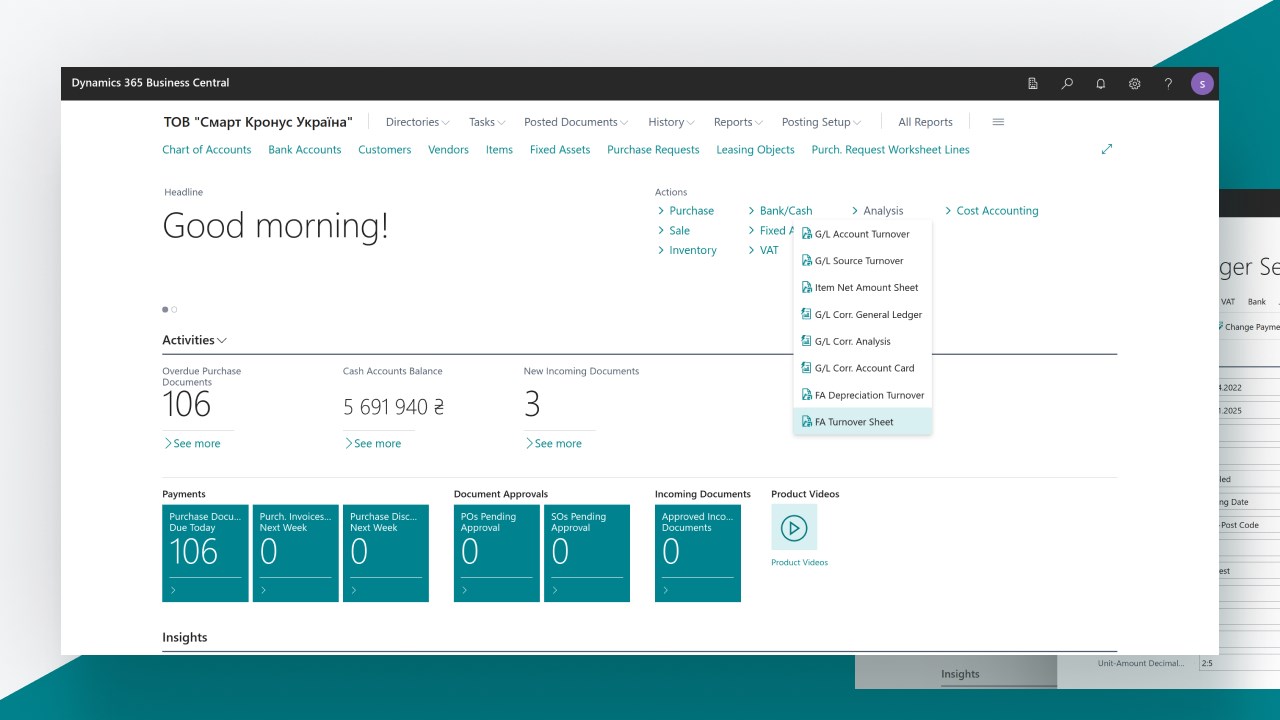Open the Items link
This screenshot has height=720, width=1280.
[x=499, y=150]
